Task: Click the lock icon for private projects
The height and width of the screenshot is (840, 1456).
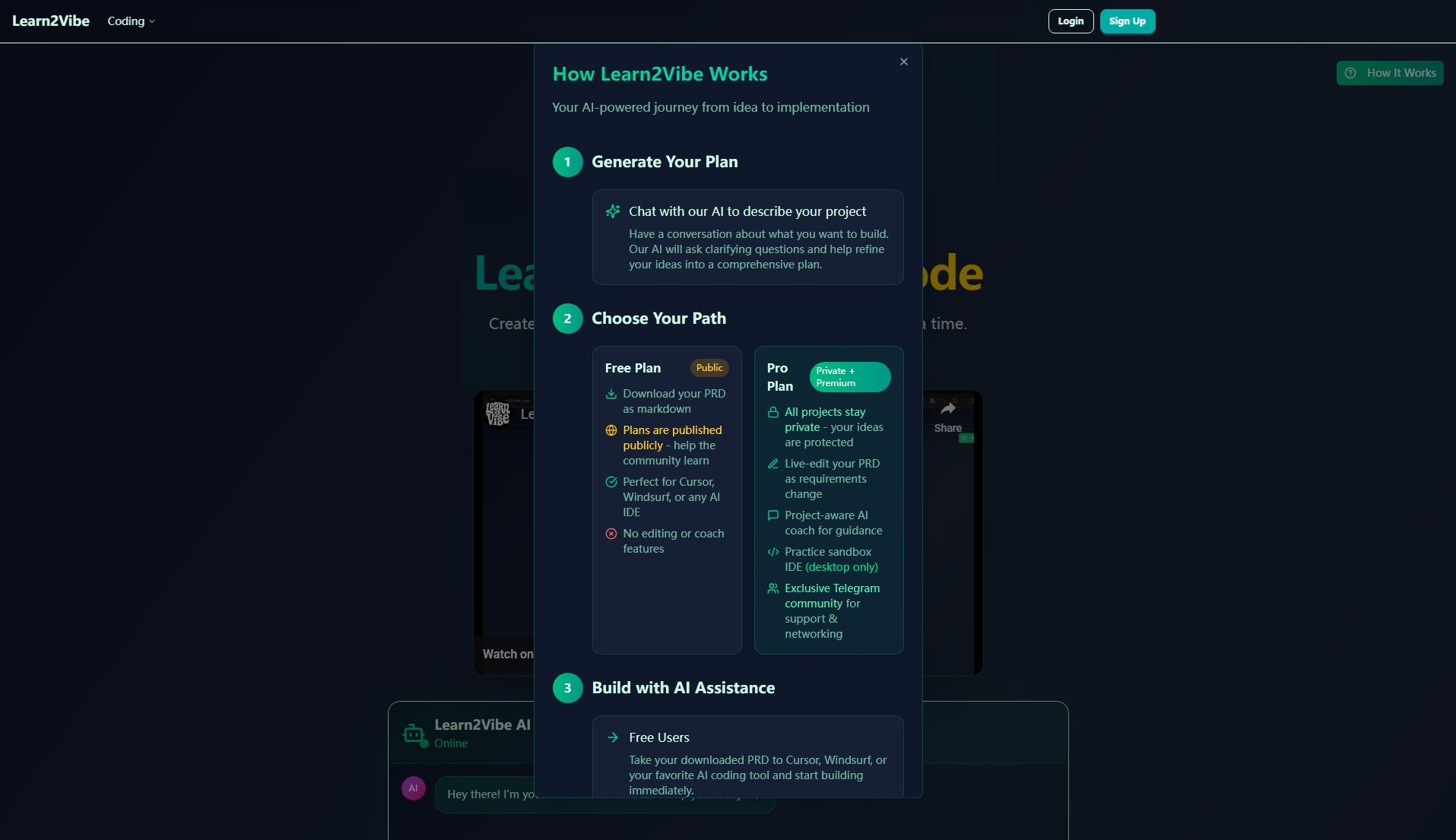Action: (x=772, y=412)
